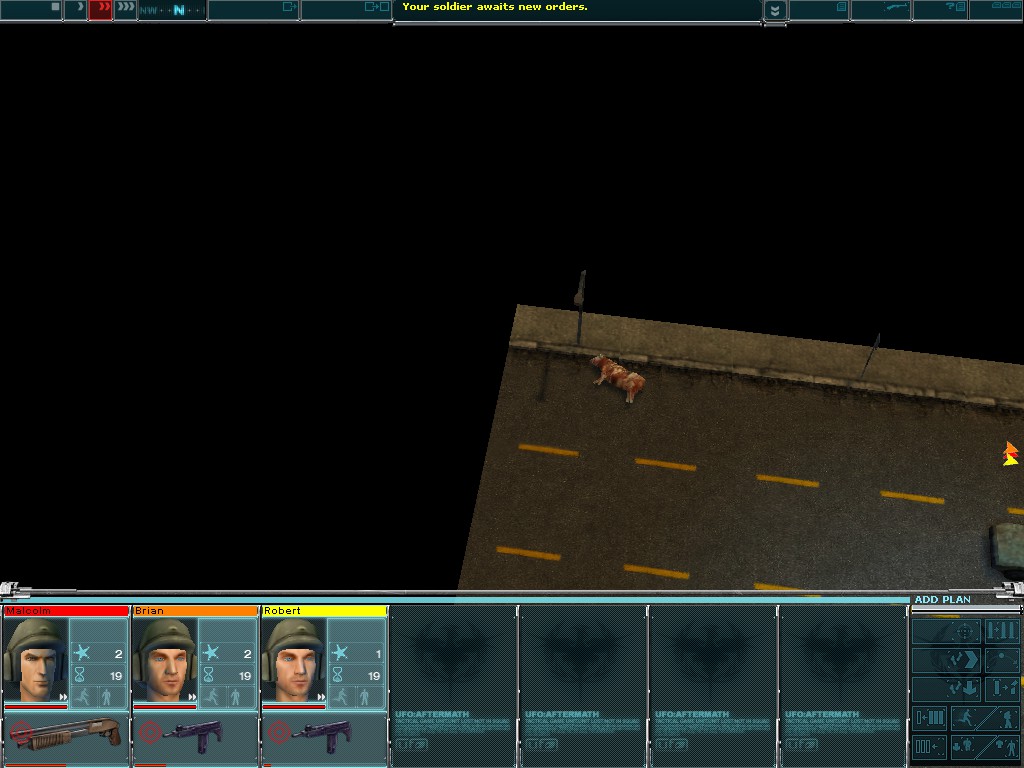
Task: Select the red double-arrow normal speed
Action: click(101, 9)
